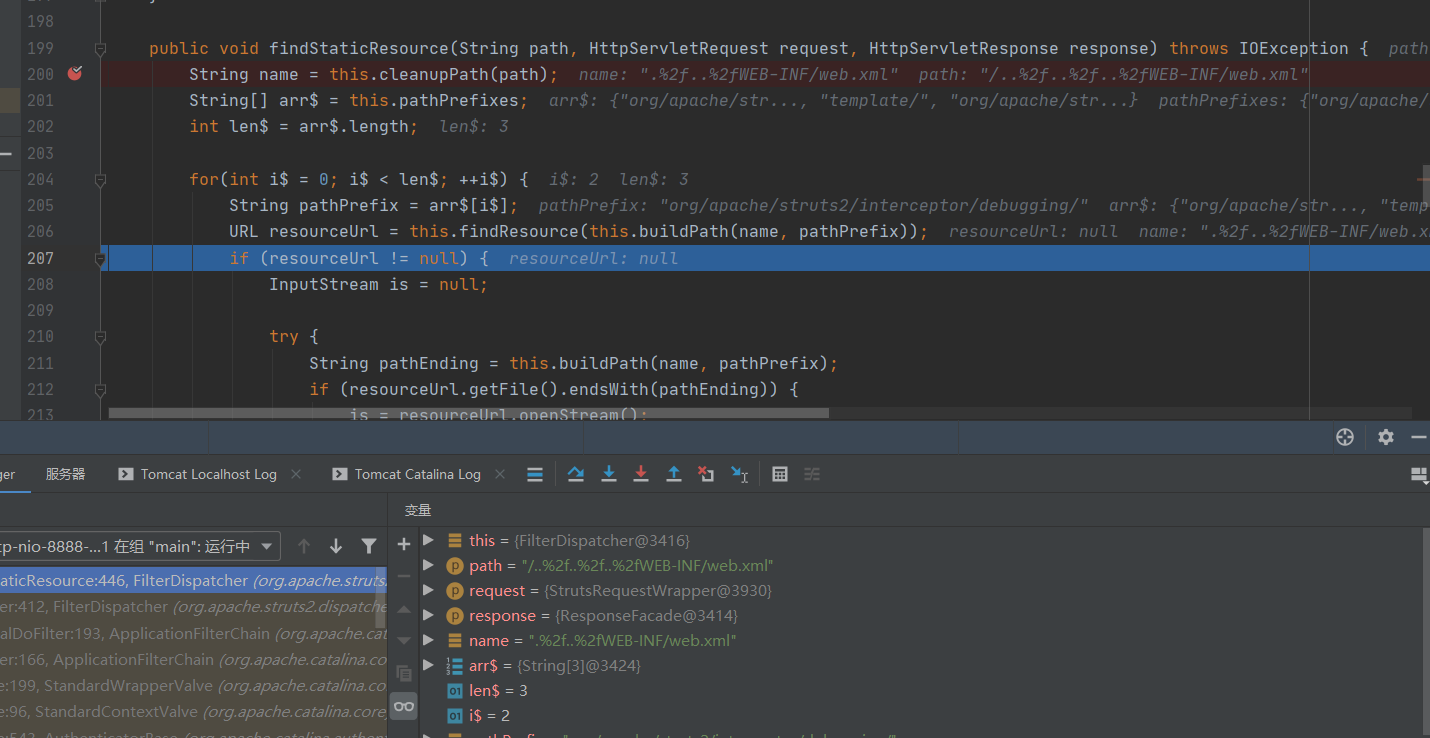
Task: Click the findResource call on line 206
Action: [514, 232]
